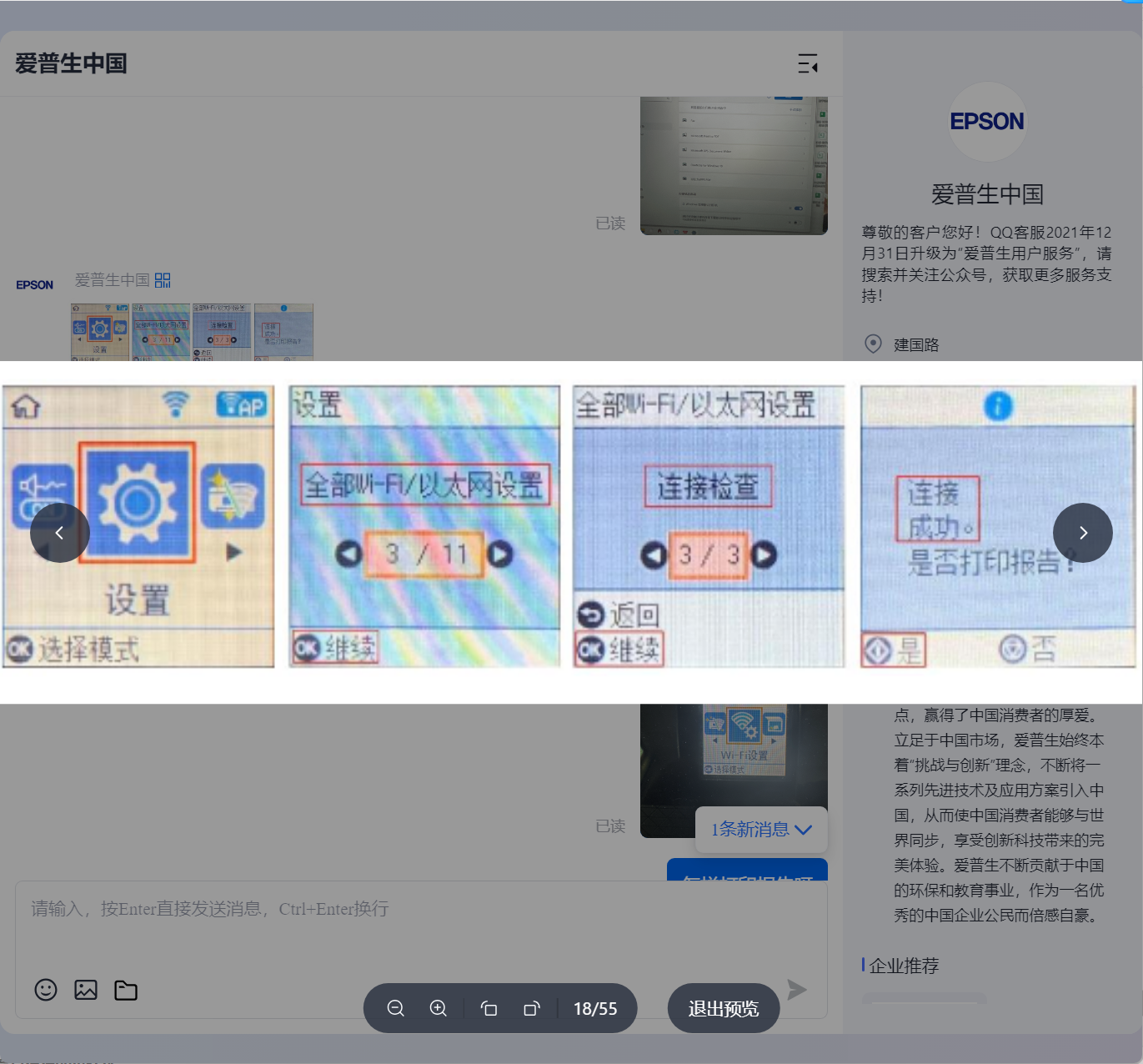Rotate the preview image counterclockwise
This screenshot has height=1064, width=1143.
pos(489,1008)
